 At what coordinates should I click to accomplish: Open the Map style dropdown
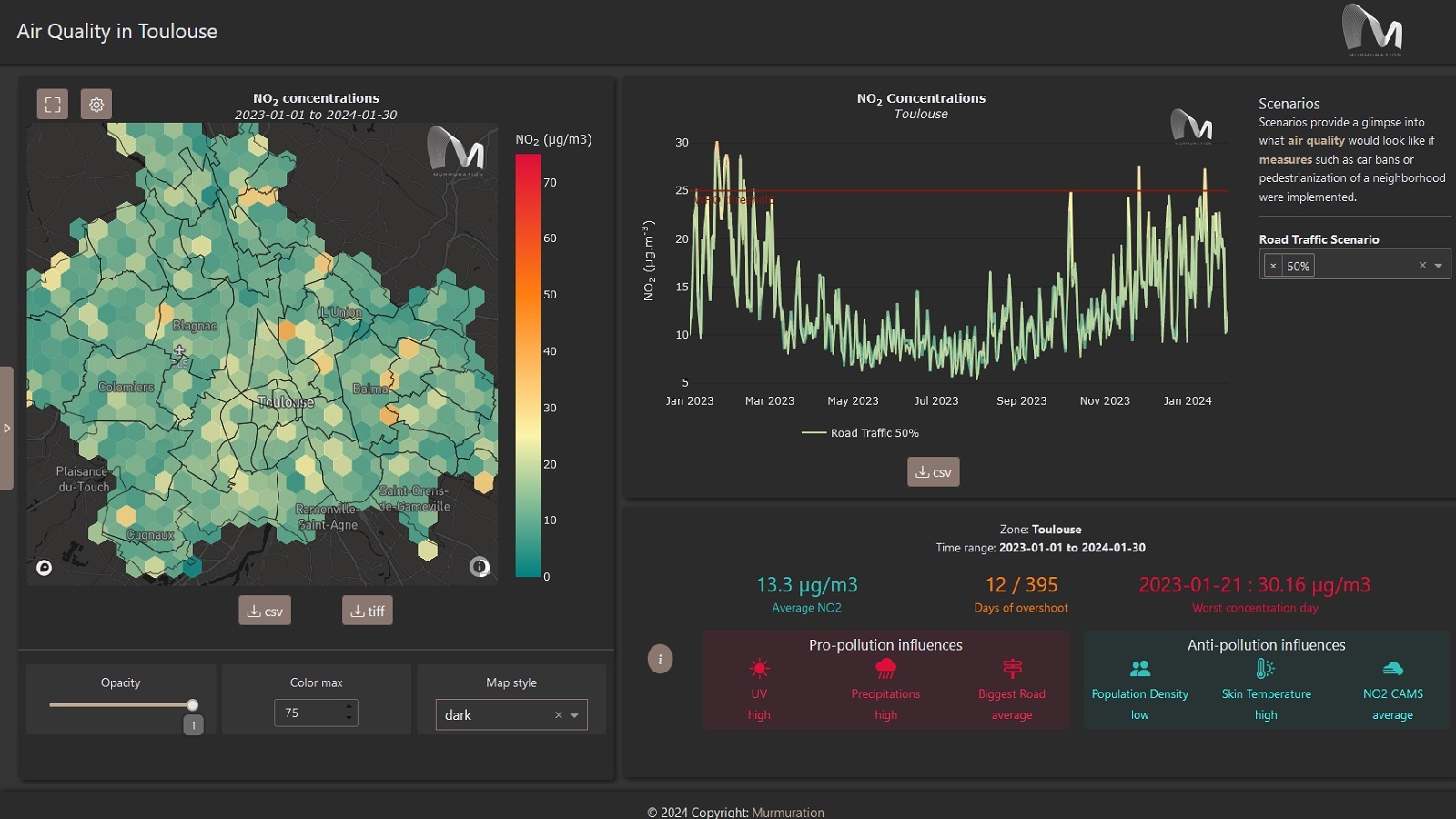(x=575, y=715)
